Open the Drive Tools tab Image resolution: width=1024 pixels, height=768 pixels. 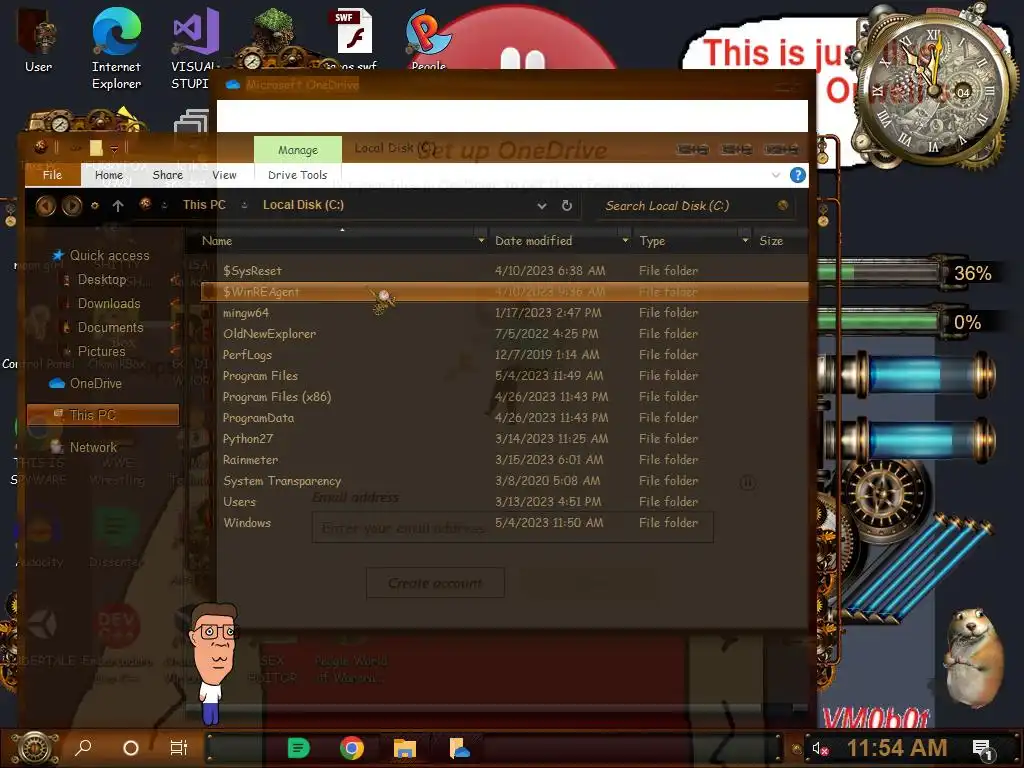[297, 175]
